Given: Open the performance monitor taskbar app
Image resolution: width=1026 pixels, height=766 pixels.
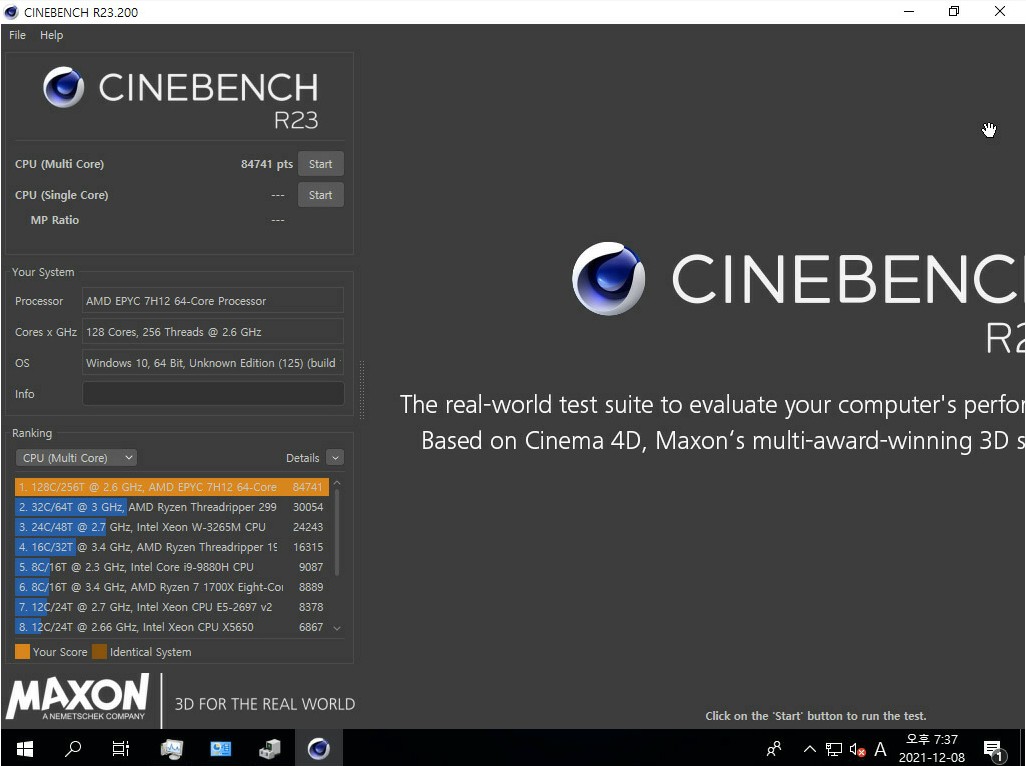Looking at the screenshot, I should coord(171,748).
